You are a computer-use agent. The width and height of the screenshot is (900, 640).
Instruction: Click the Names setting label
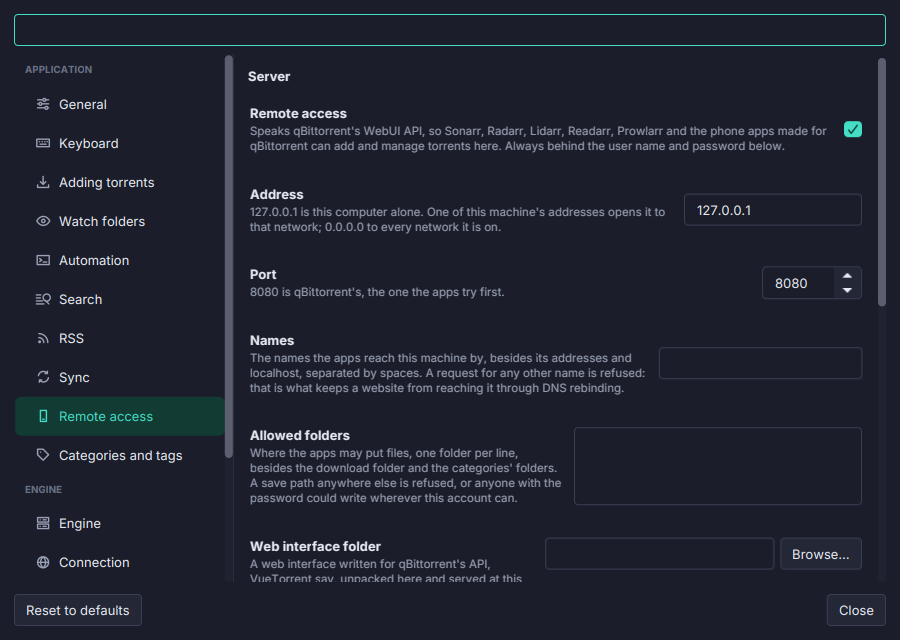pyautogui.click(x=272, y=340)
